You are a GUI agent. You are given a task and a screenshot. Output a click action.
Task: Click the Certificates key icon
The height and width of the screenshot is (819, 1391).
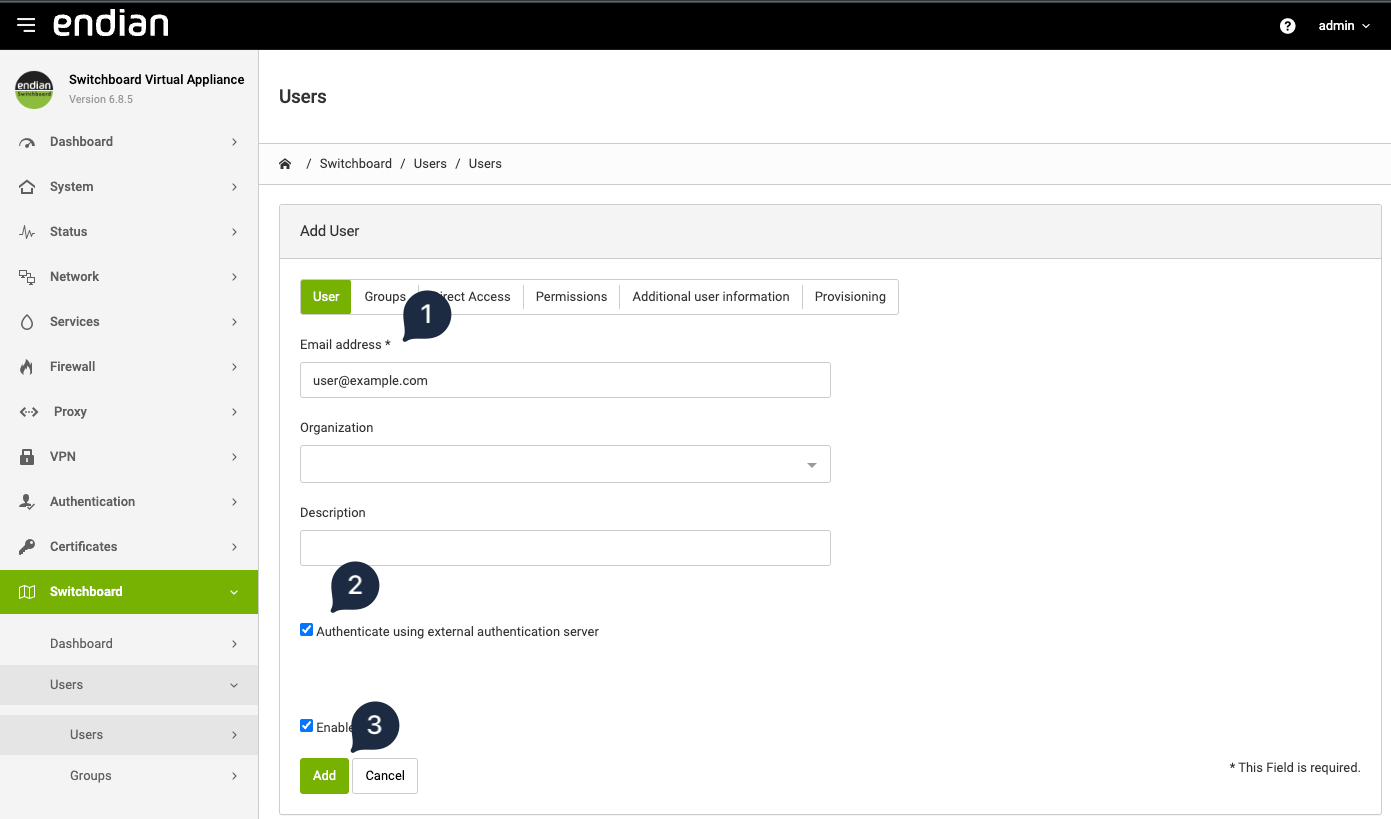point(27,547)
